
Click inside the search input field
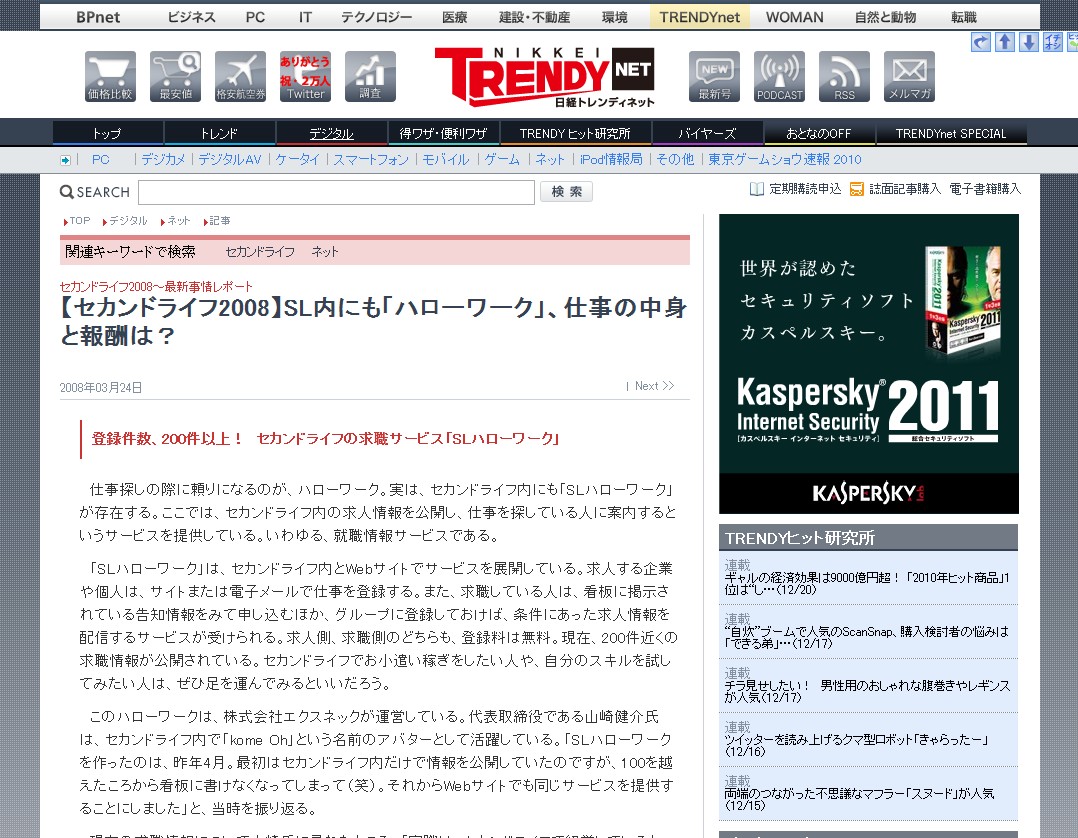[x=335, y=191]
